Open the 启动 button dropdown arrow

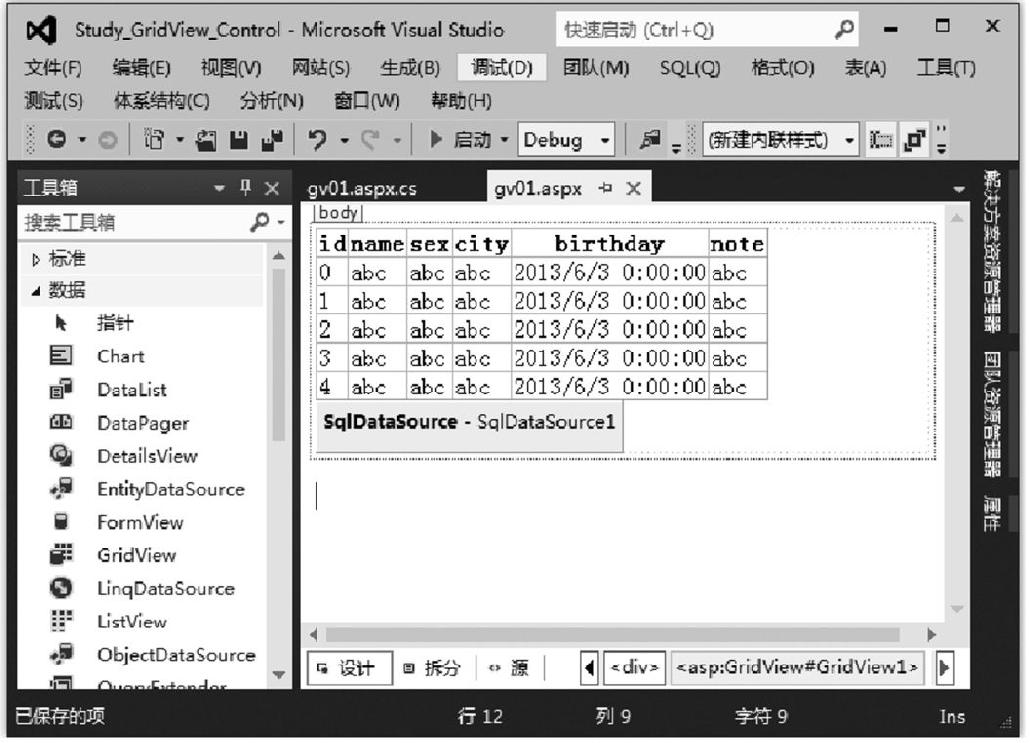click(x=504, y=140)
